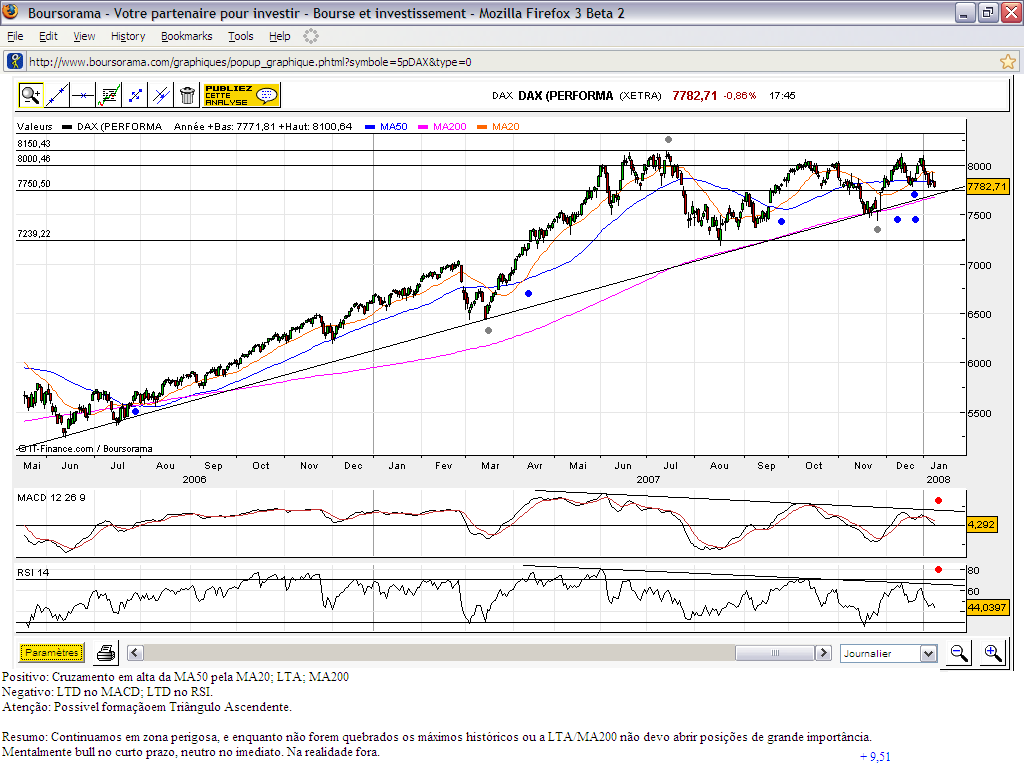Click the URL address bar

pos(512,62)
